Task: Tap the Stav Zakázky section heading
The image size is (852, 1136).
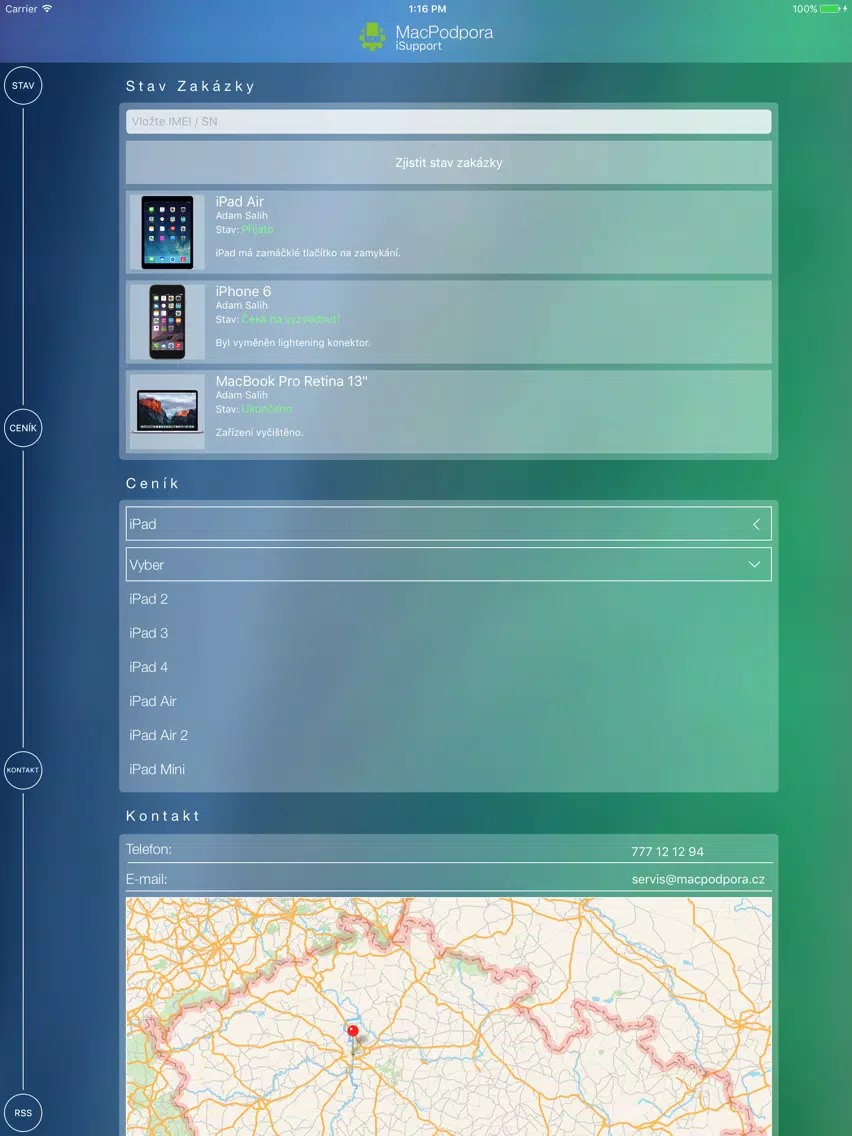Action: pyautogui.click(x=191, y=86)
